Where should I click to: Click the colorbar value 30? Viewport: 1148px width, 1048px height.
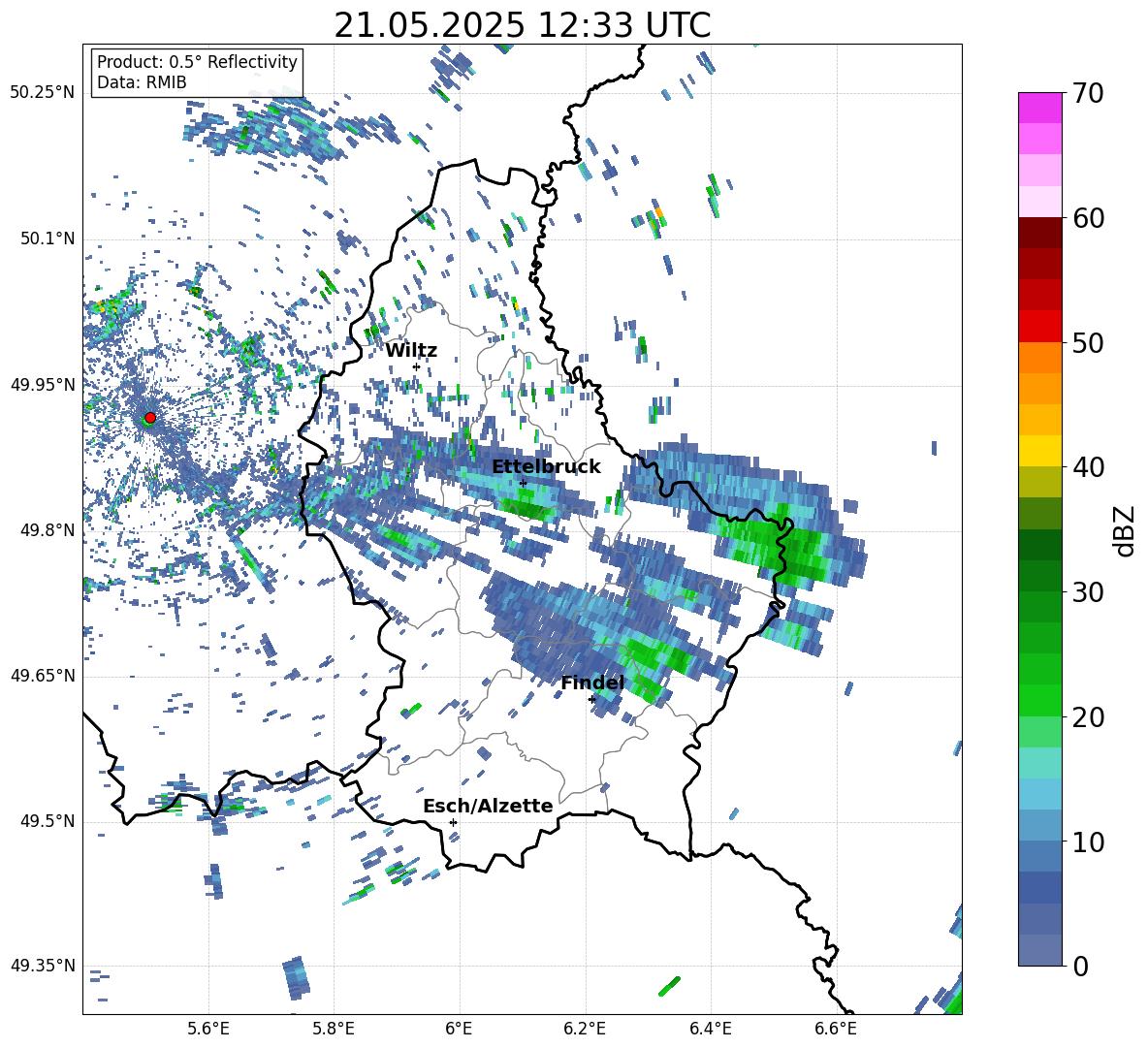[1088, 592]
